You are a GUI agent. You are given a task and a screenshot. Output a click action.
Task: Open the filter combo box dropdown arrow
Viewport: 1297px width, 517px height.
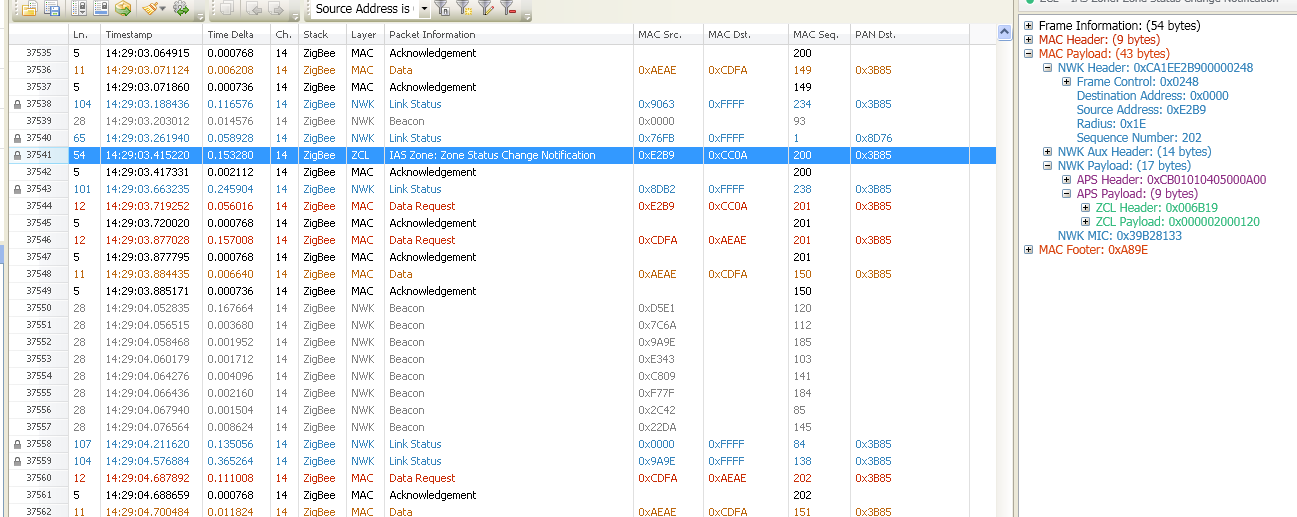(x=424, y=9)
